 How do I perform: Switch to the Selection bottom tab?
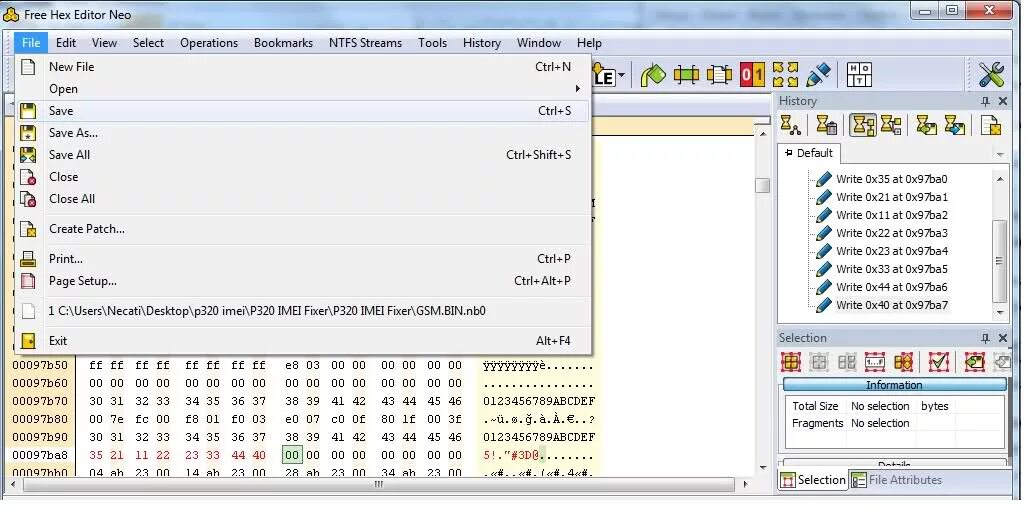point(813,480)
